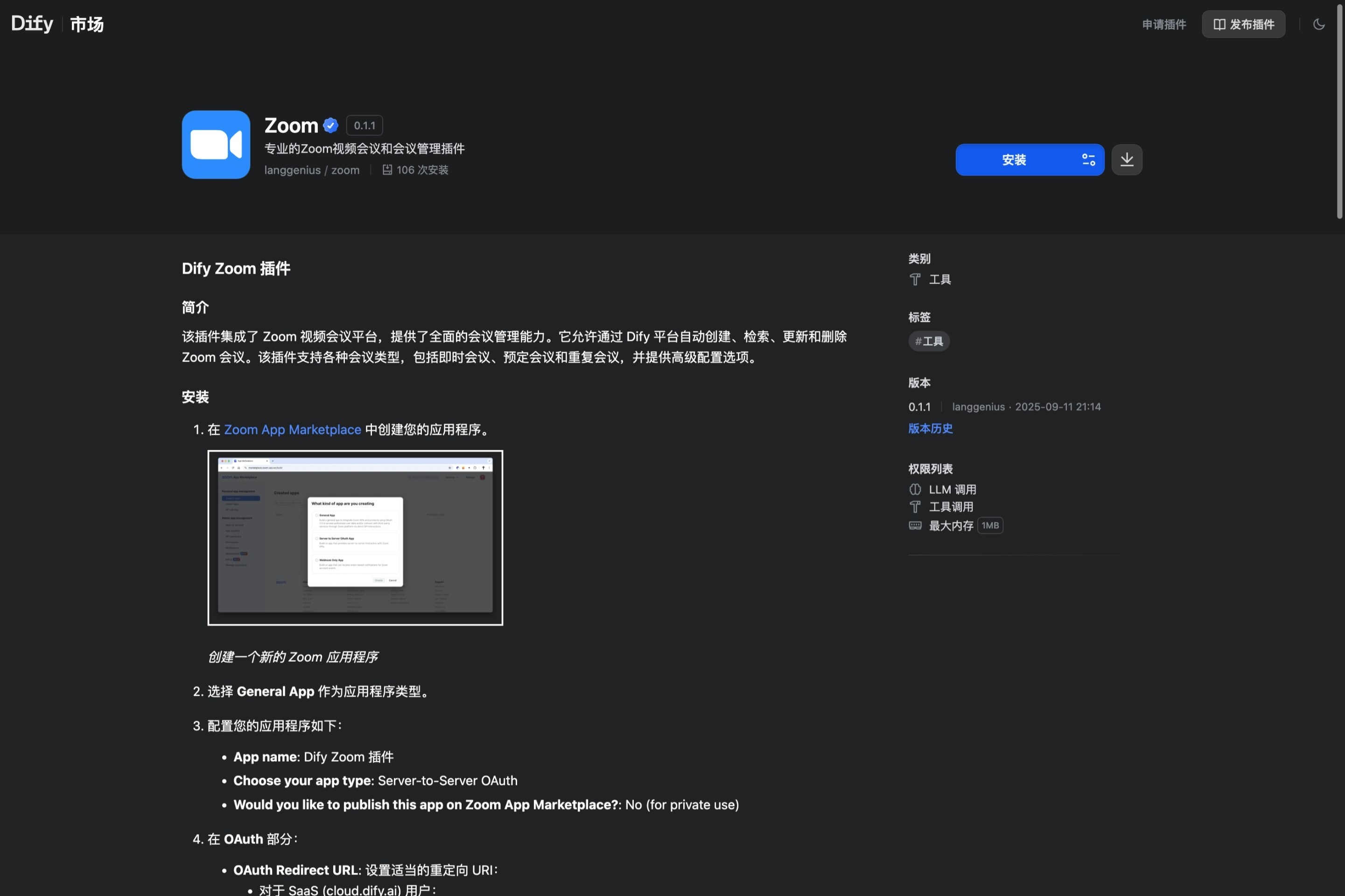
Task: Go to 市场 marketplace home
Action: [87, 24]
